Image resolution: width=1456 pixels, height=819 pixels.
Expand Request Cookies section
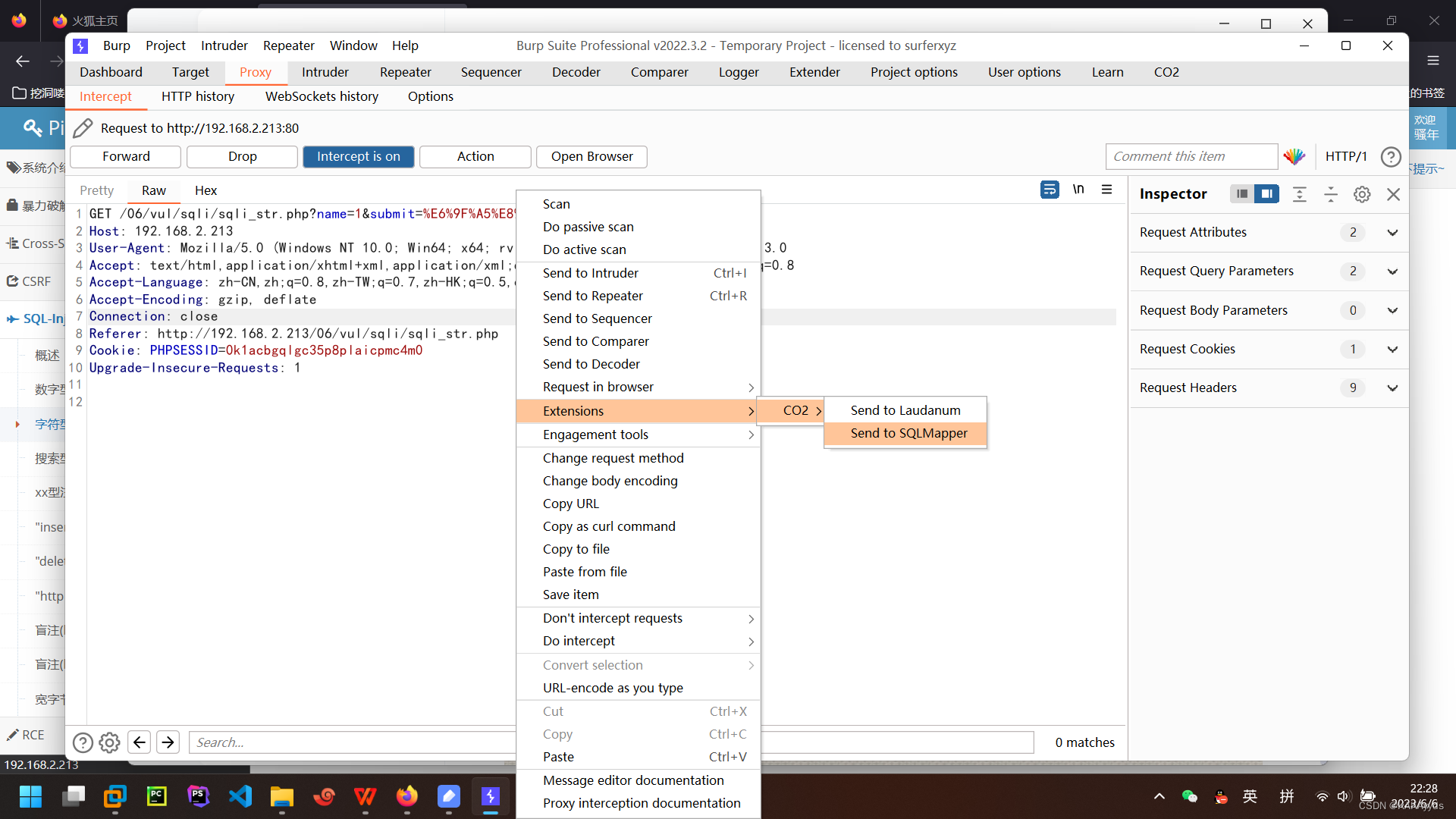[1392, 350]
